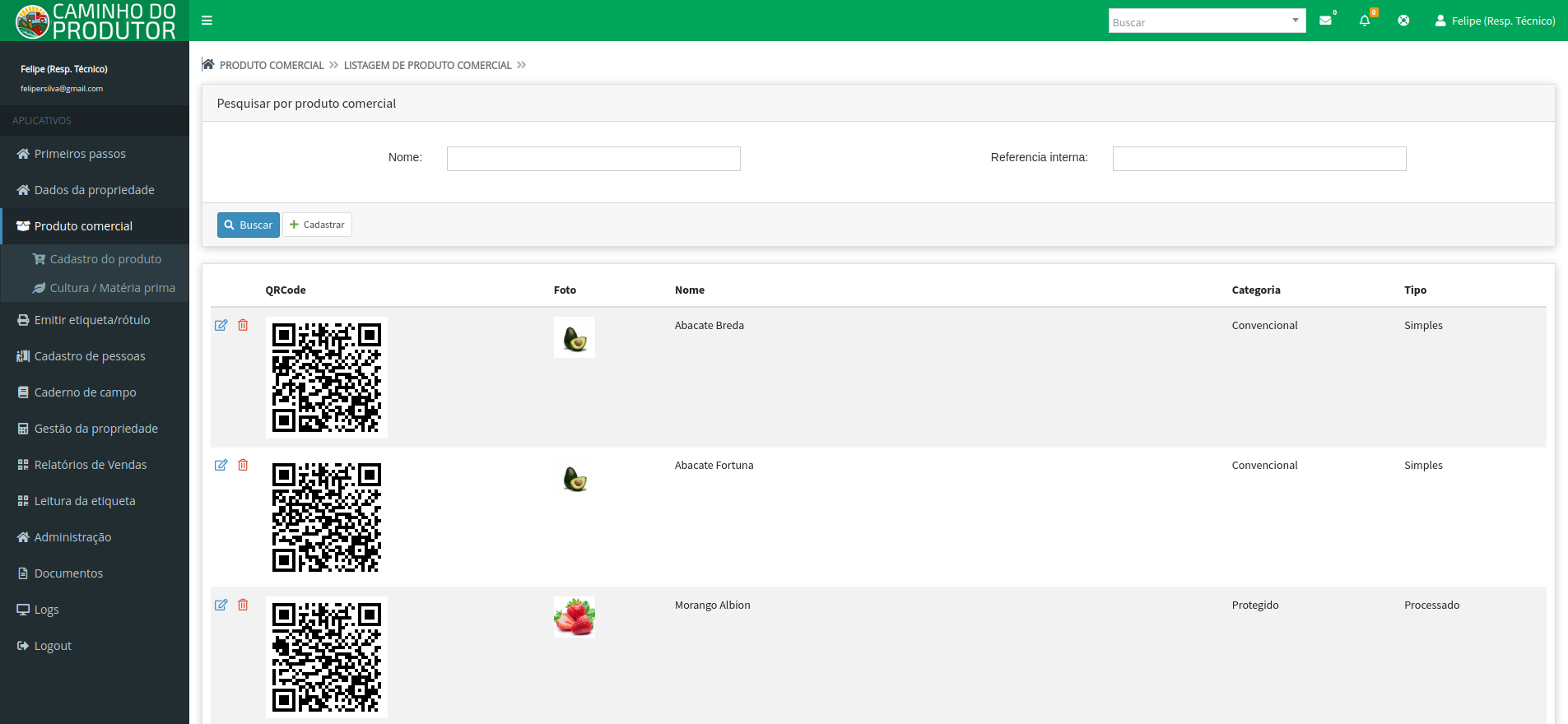Screen dimensions: 1568x724
Task: Click the Referencia interna input field
Action: 1259,159
